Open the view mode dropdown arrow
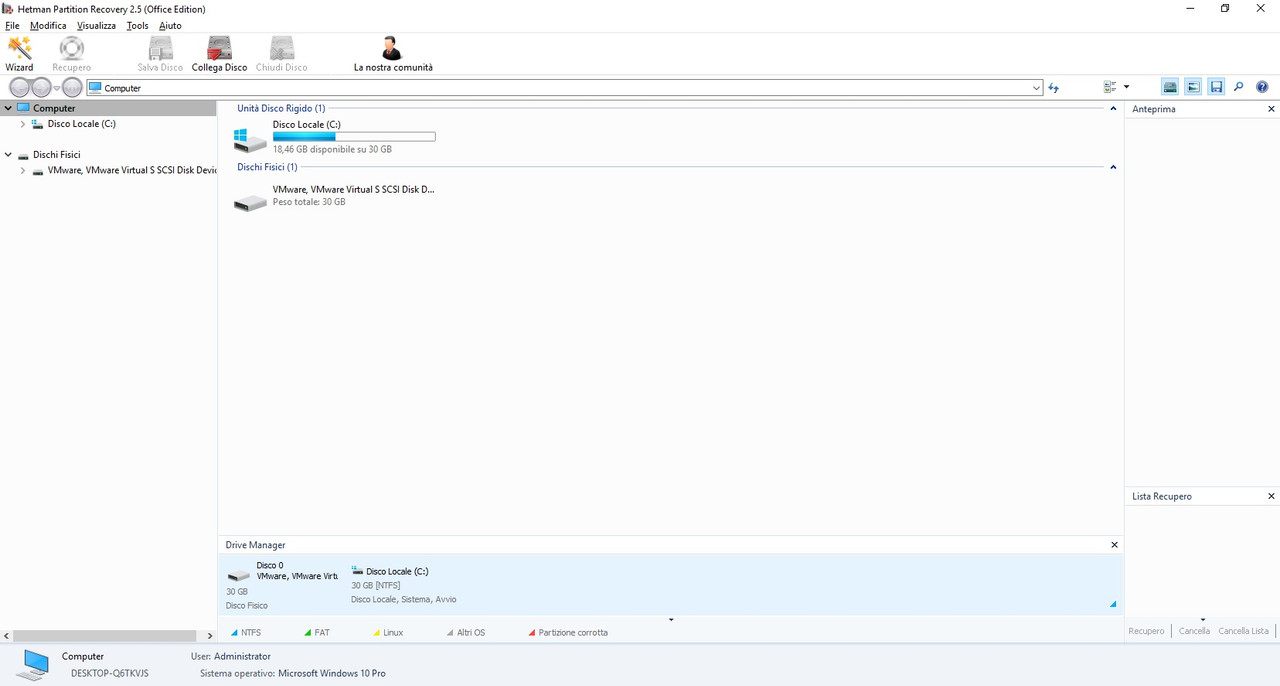Image resolution: width=1280 pixels, height=686 pixels. [1126, 88]
